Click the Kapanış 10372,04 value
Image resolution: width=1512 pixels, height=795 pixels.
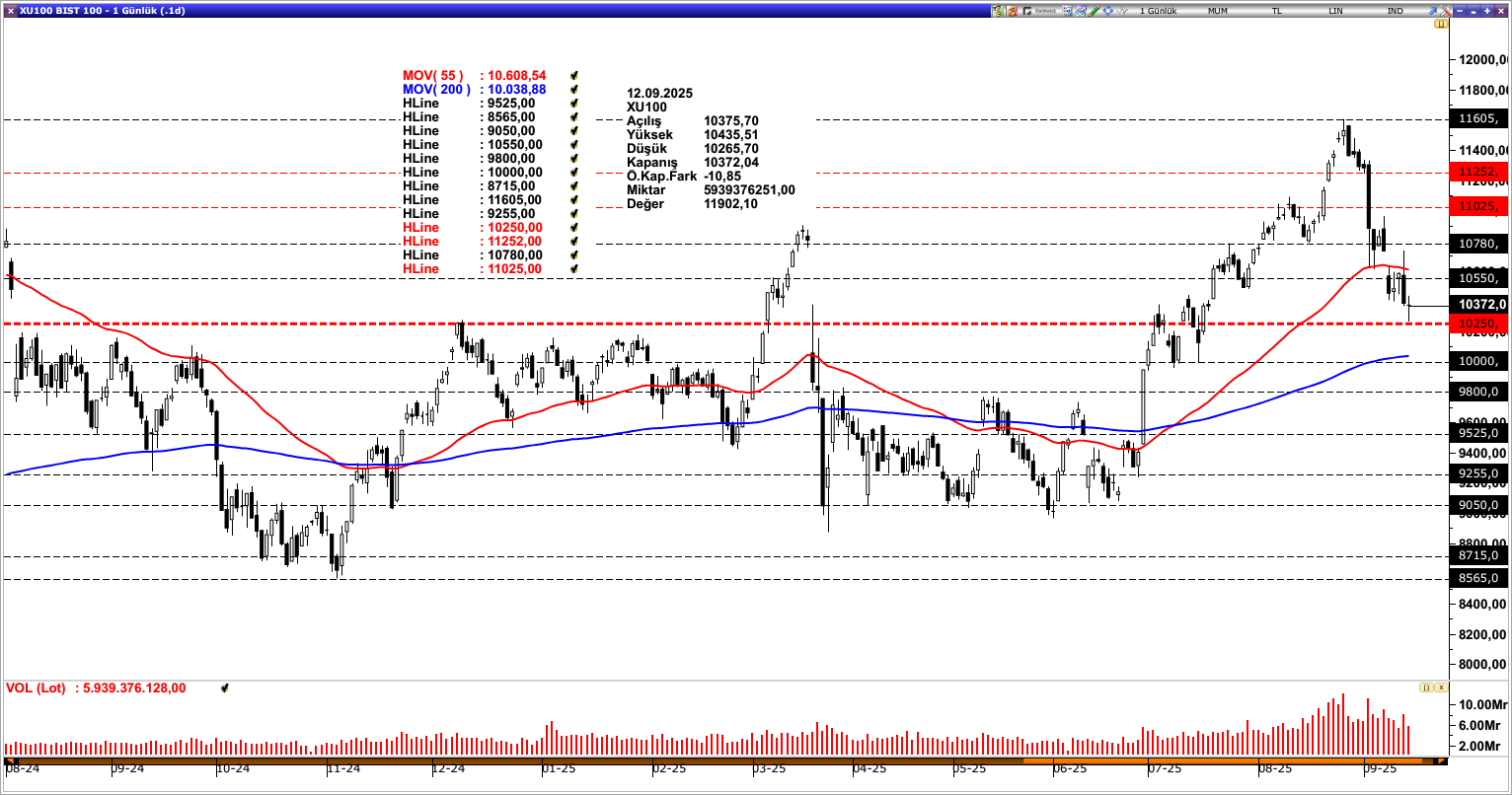pos(731,163)
